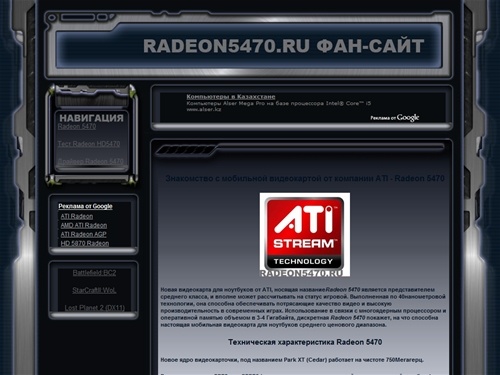Open the Battlefield BC2 link
Screen dimensions: 500x375
coord(94,273)
